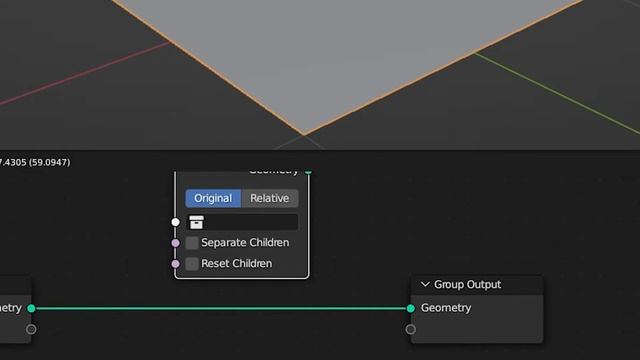The width and height of the screenshot is (640, 360).
Task: Collapse the Group Output node
Action: coord(425,284)
